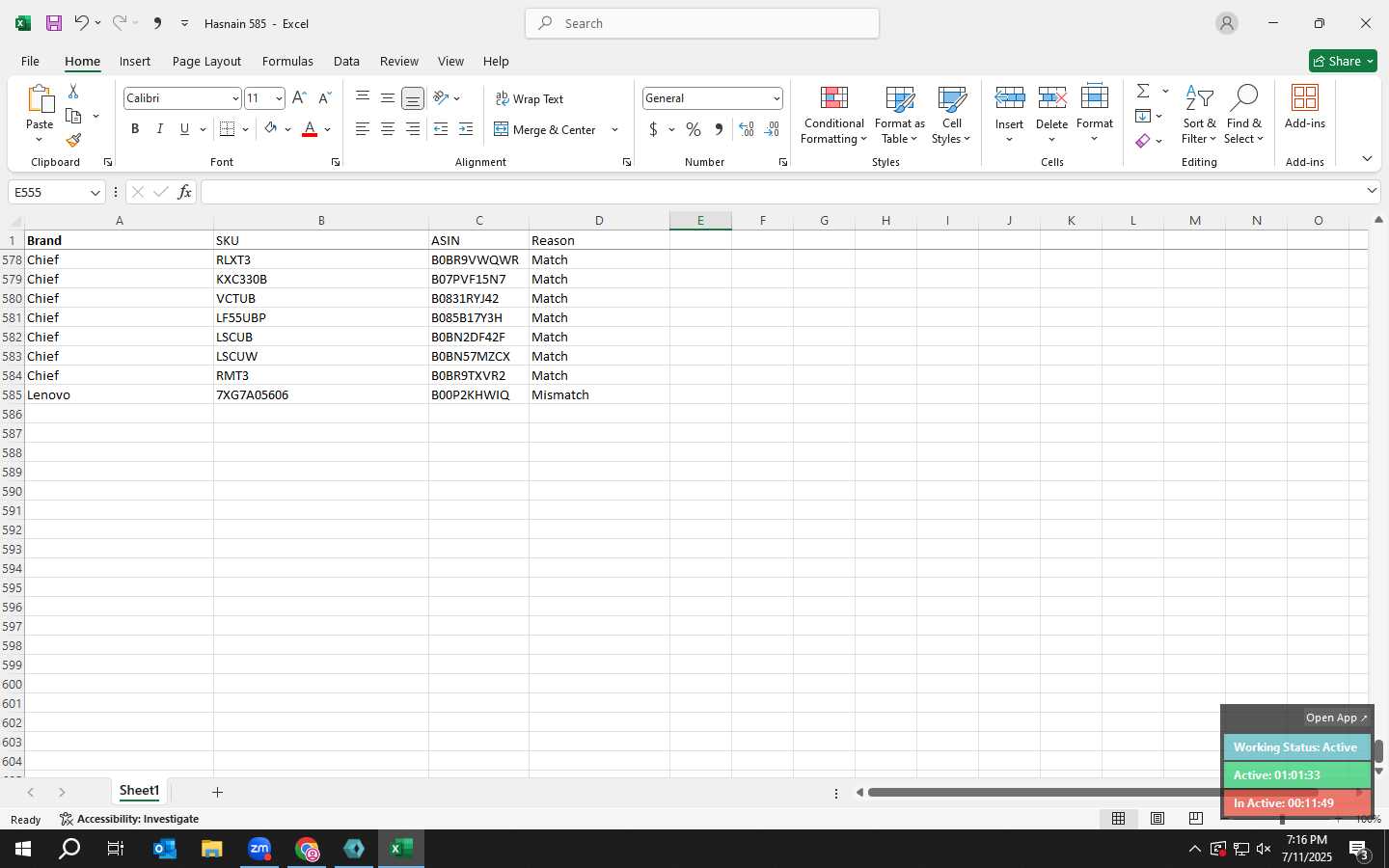Add a new sheet with plus button
This screenshot has width=1389, height=868.
(x=217, y=792)
